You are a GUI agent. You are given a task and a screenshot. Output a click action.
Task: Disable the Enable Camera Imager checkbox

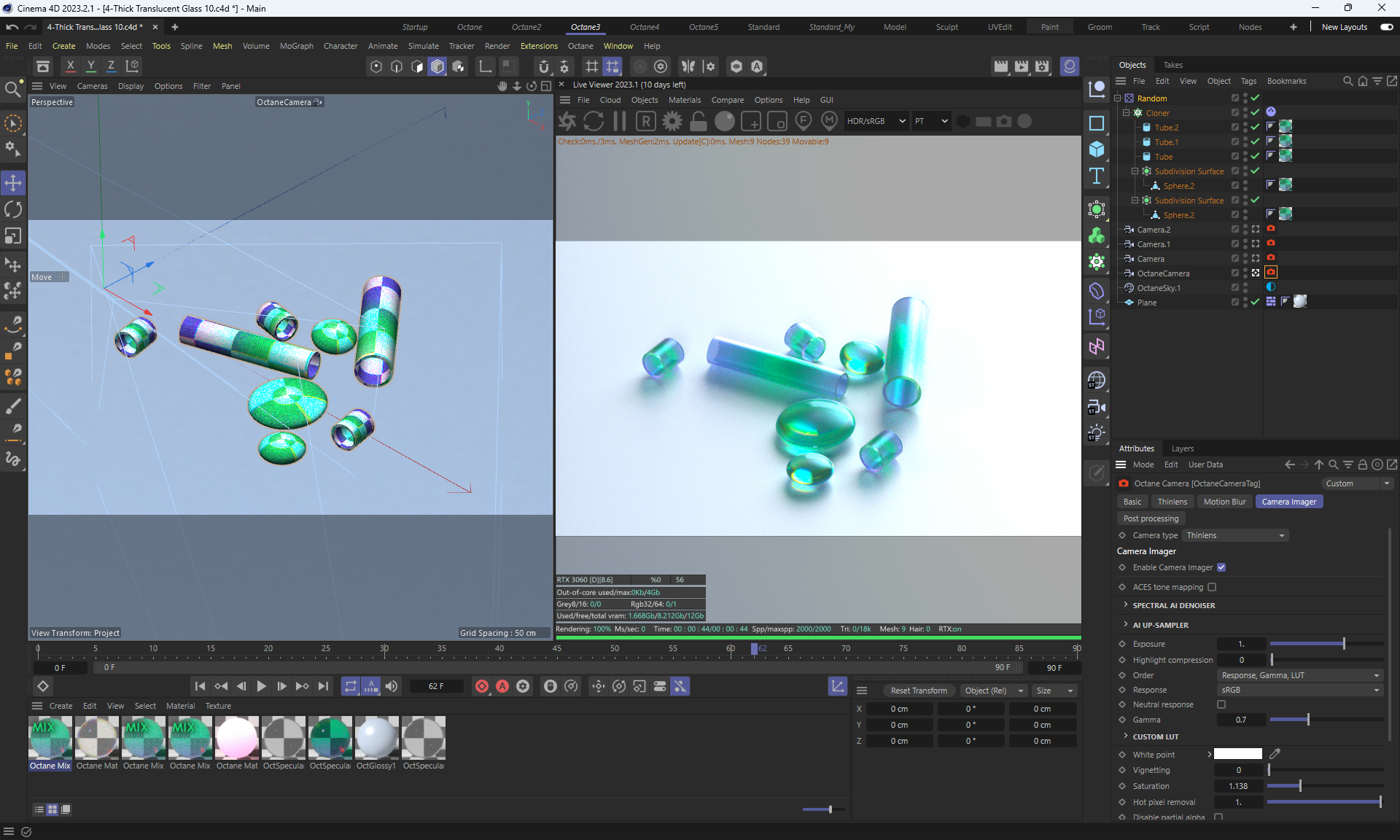[x=1221, y=567]
